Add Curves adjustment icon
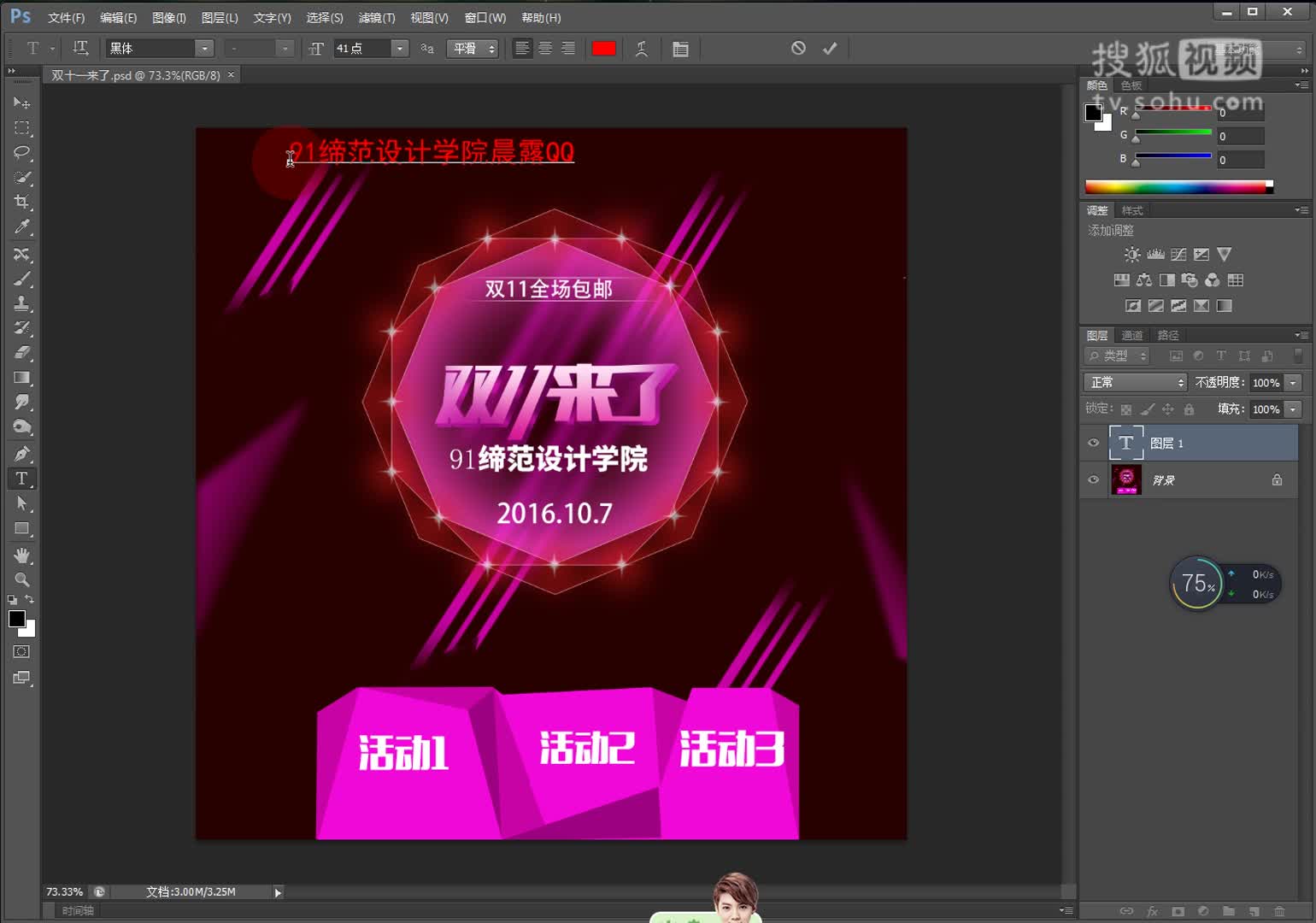 pyautogui.click(x=1178, y=255)
